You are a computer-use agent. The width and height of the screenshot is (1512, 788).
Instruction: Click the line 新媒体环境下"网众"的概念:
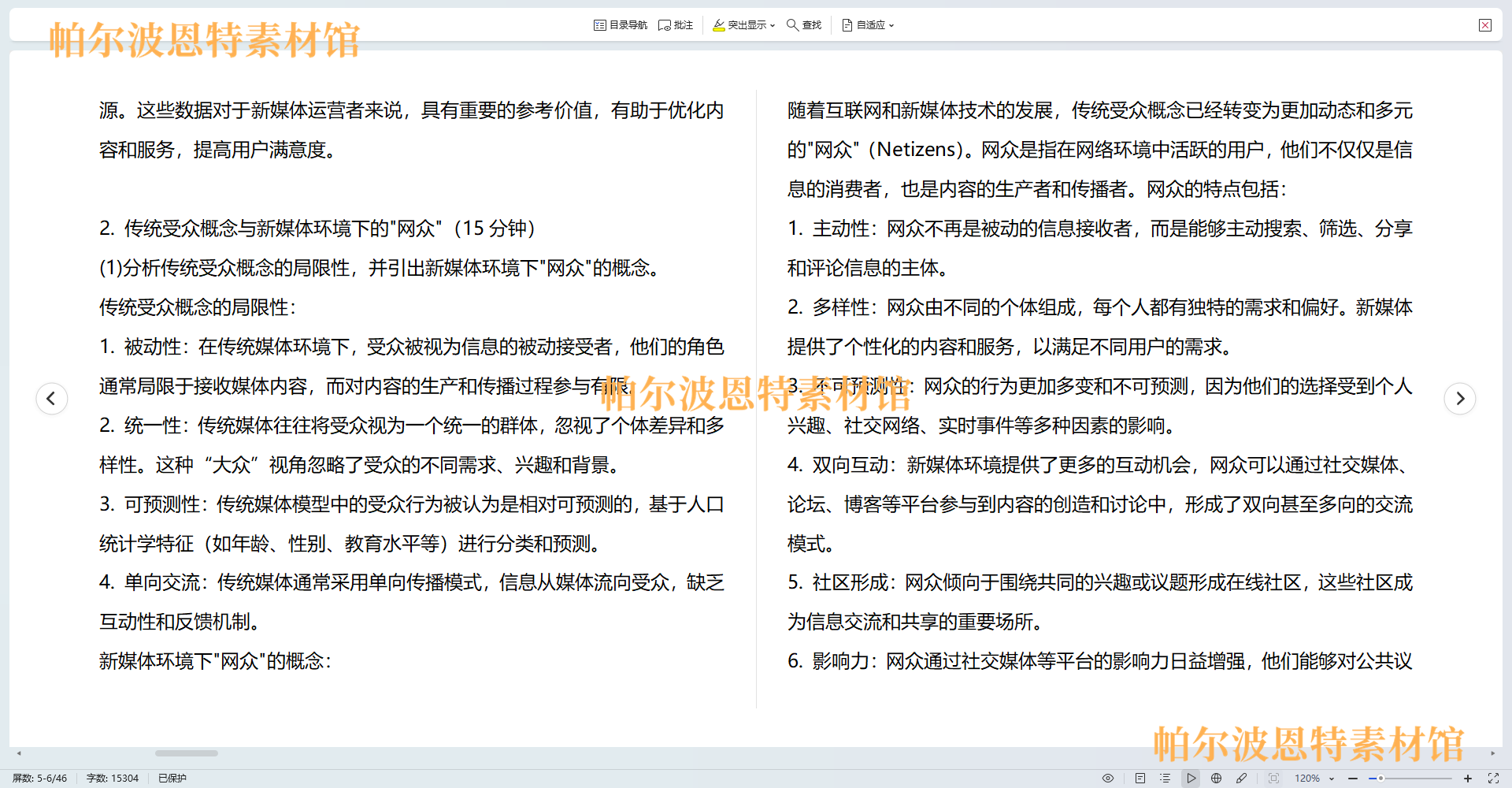point(215,661)
